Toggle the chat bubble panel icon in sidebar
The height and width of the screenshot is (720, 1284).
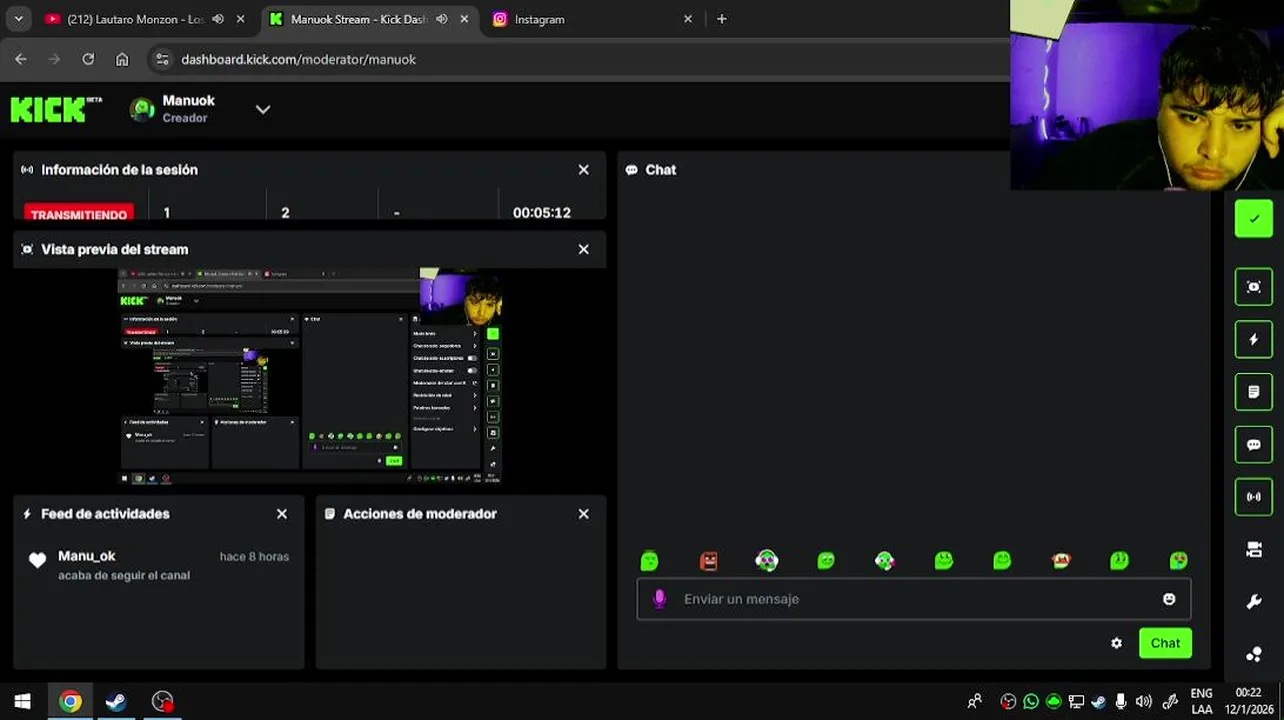point(1253,445)
